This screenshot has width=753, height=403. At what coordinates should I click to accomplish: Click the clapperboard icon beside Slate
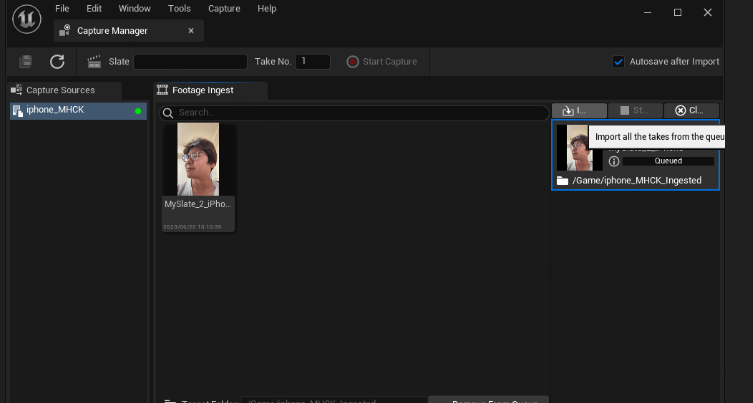(x=94, y=61)
